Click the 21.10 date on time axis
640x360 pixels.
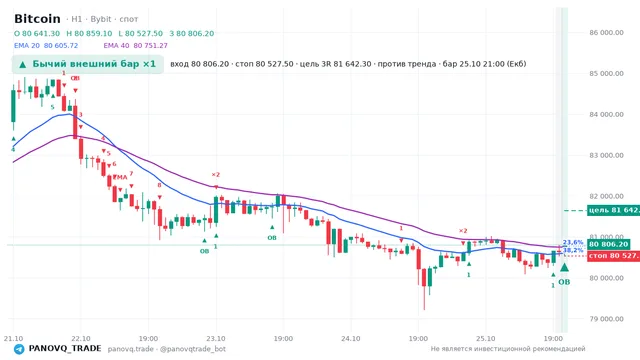coord(13,338)
